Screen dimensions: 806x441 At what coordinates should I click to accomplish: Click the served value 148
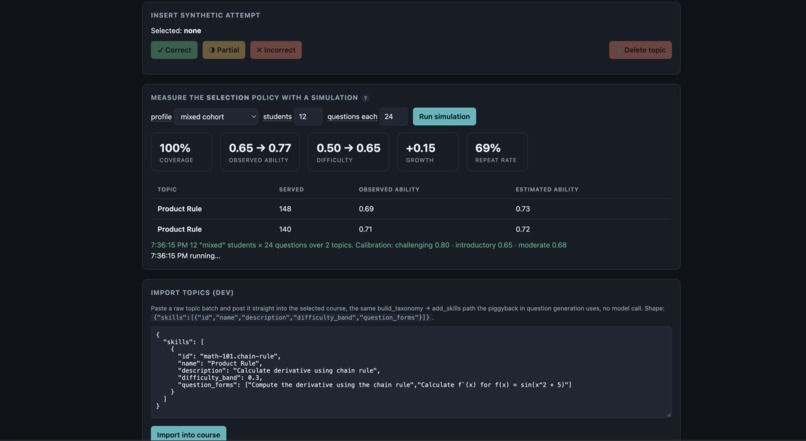pos(285,209)
